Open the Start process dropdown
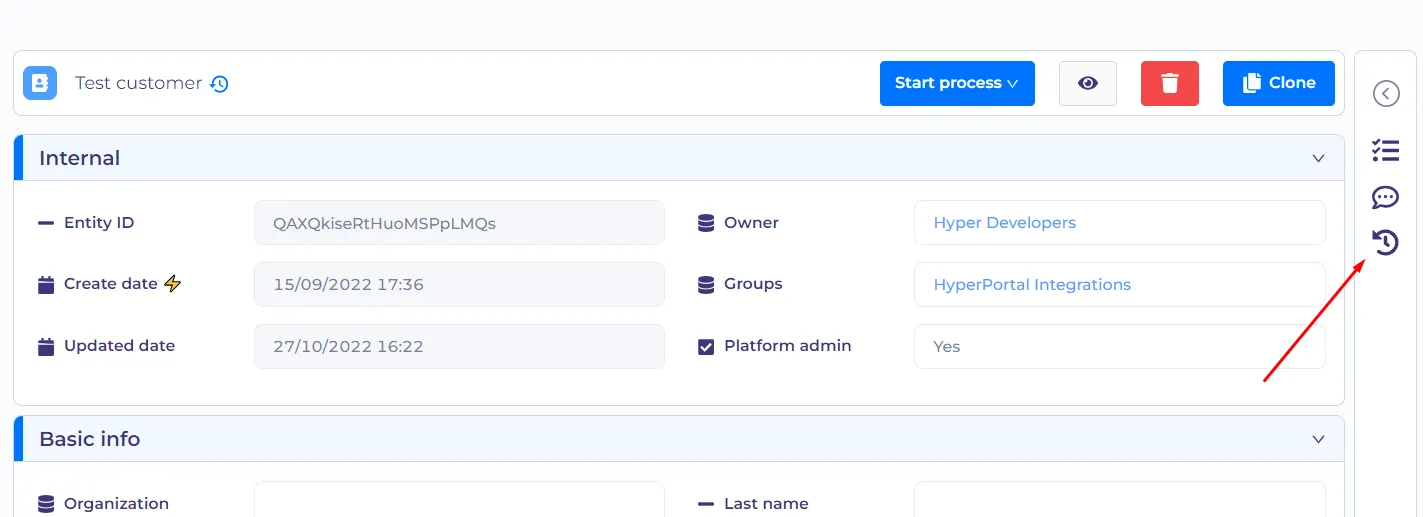The image size is (1423, 517). [957, 83]
